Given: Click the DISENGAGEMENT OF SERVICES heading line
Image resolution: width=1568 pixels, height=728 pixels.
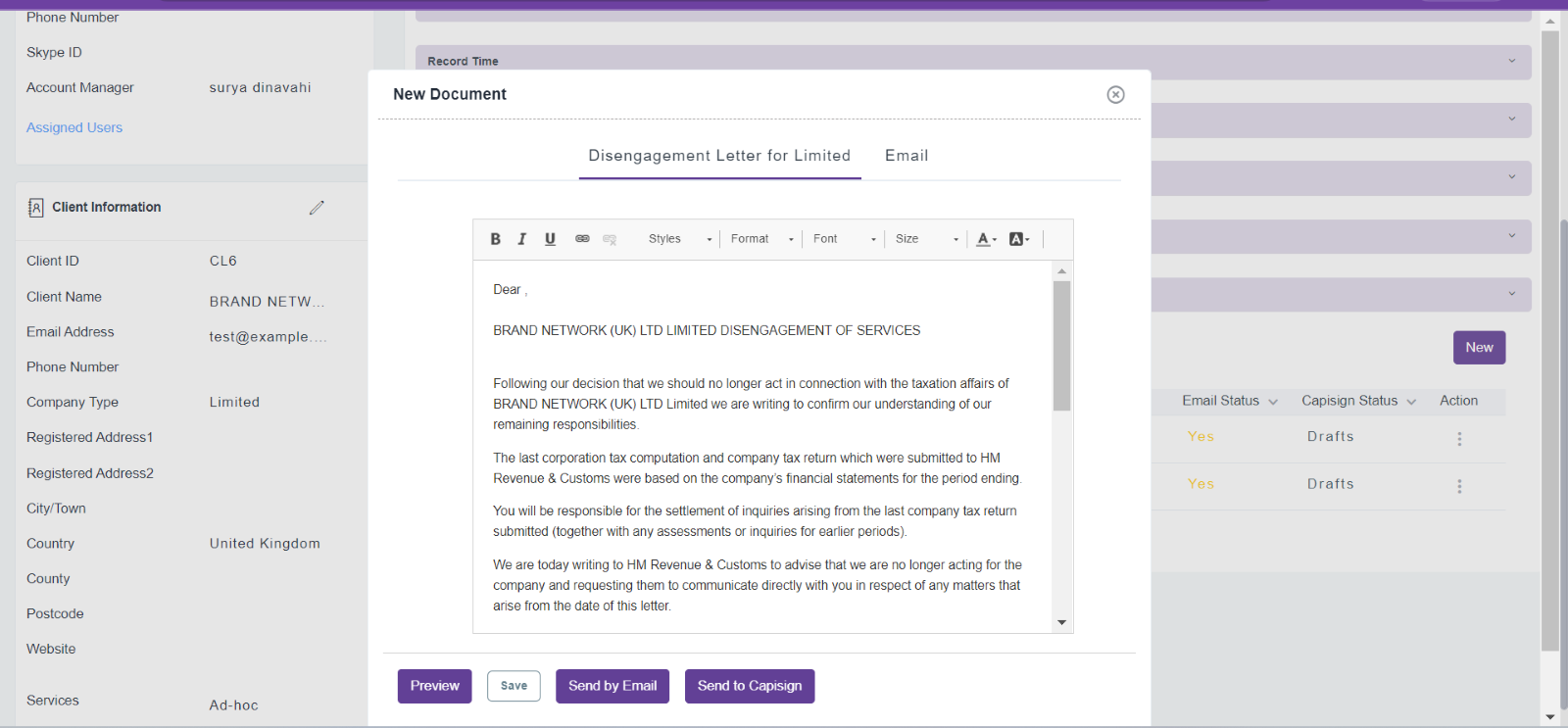Looking at the screenshot, I should click(x=707, y=331).
